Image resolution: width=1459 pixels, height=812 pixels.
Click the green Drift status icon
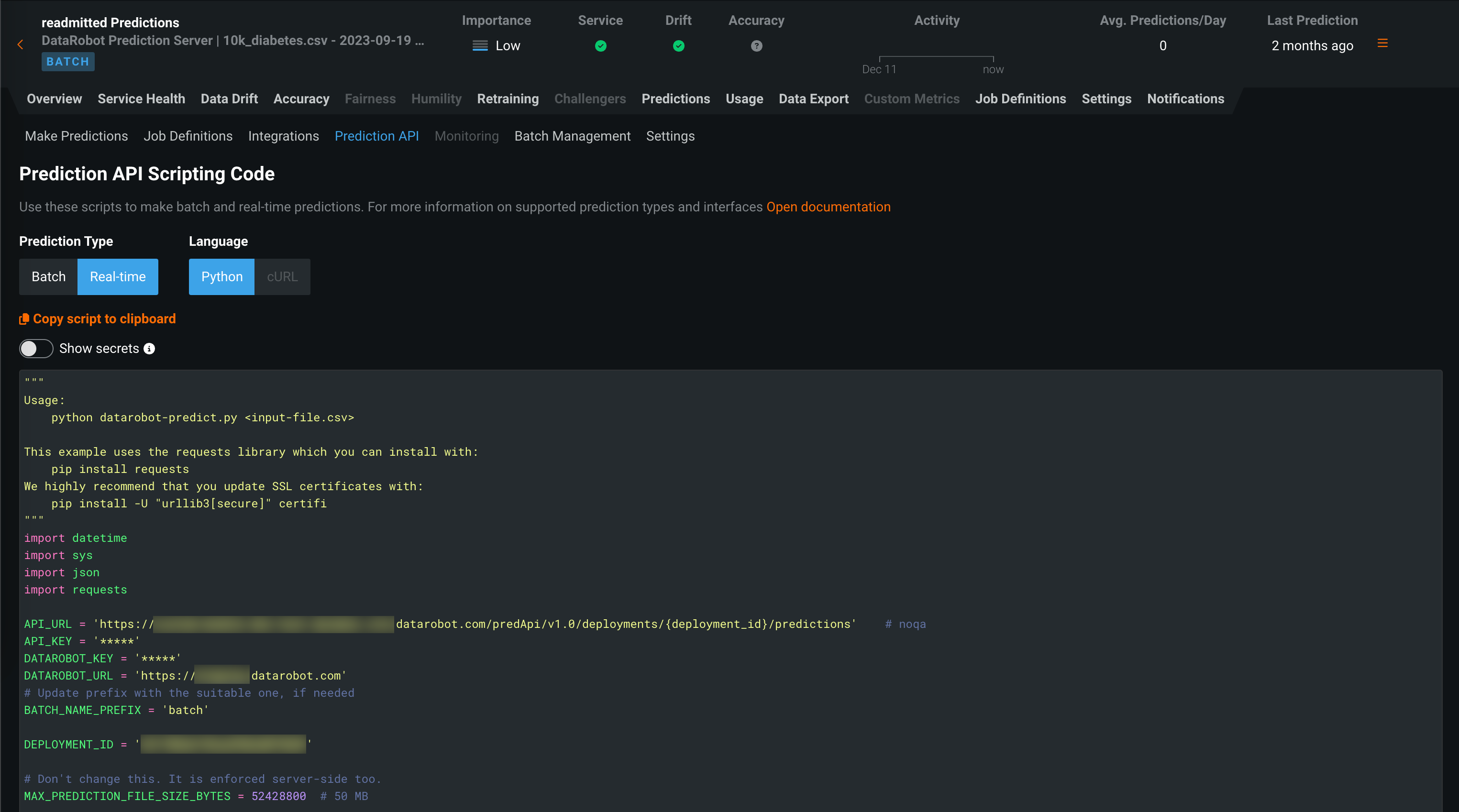click(678, 46)
